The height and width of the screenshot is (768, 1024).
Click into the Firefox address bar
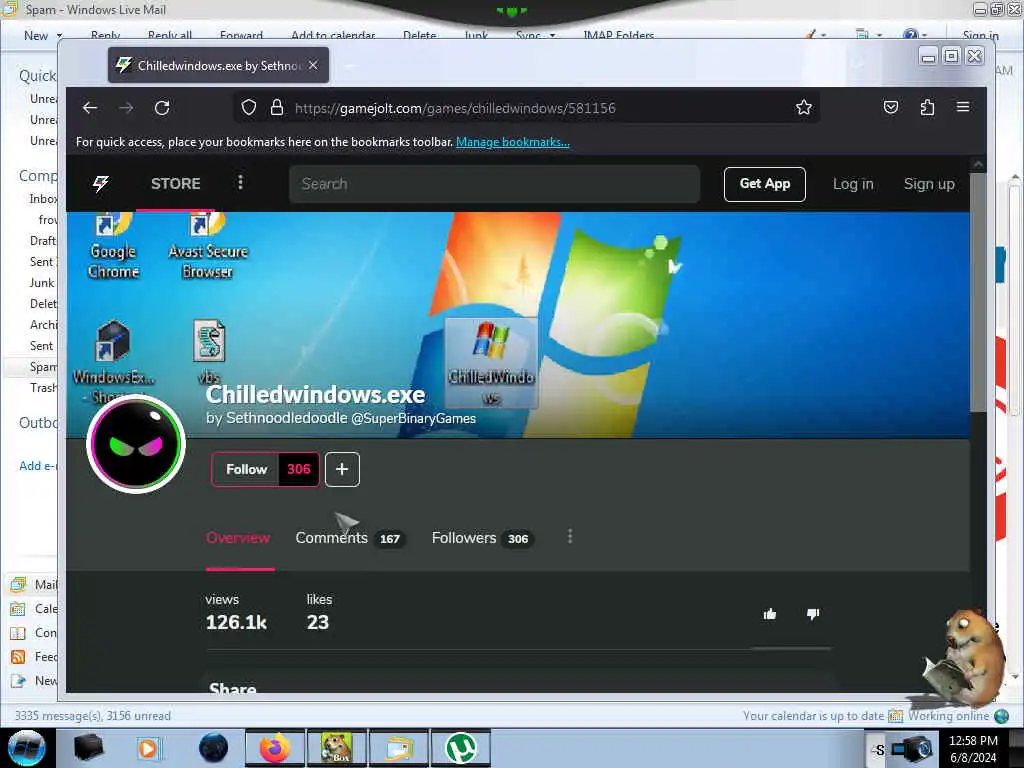pyautogui.click(x=526, y=108)
